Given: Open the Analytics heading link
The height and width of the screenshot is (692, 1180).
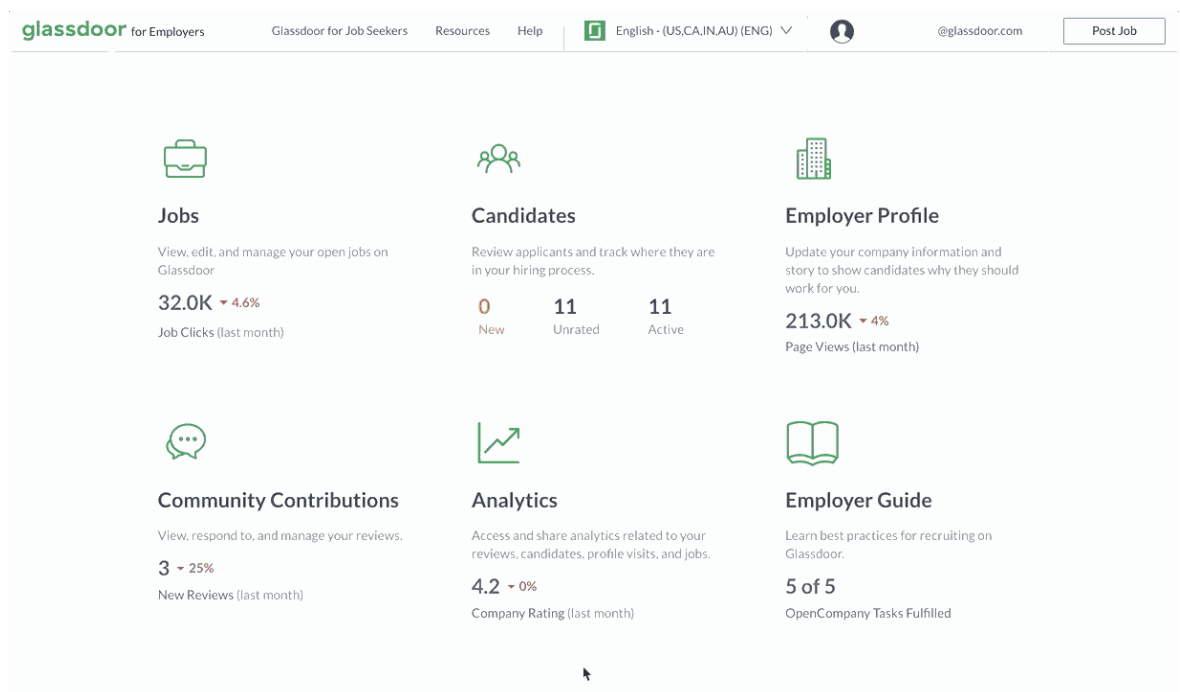Looking at the screenshot, I should point(514,500).
